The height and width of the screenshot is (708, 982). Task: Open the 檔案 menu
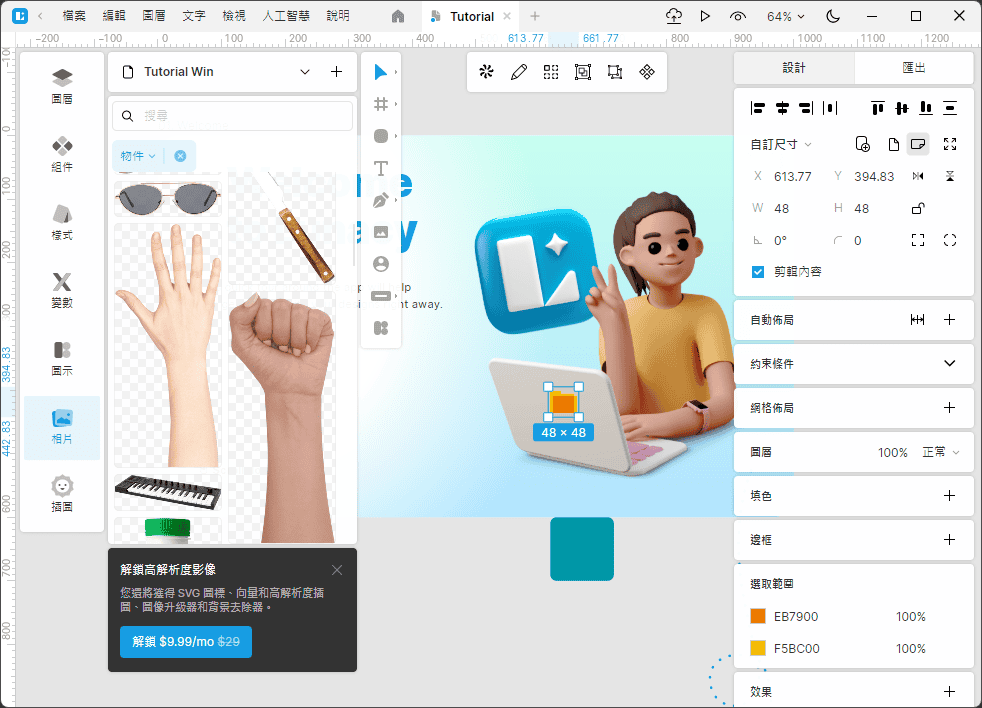74,16
